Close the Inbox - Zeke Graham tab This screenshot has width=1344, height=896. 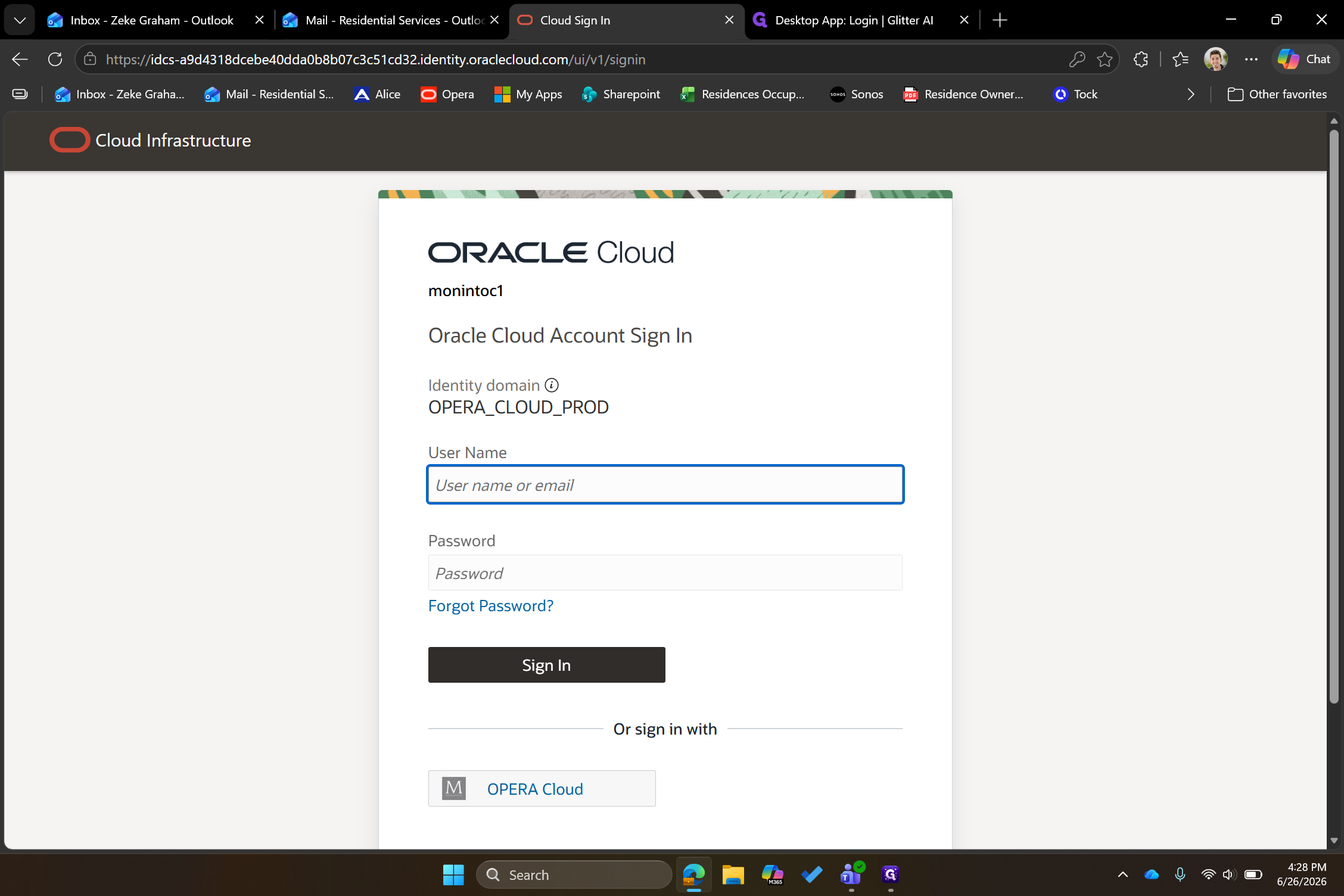point(259,20)
